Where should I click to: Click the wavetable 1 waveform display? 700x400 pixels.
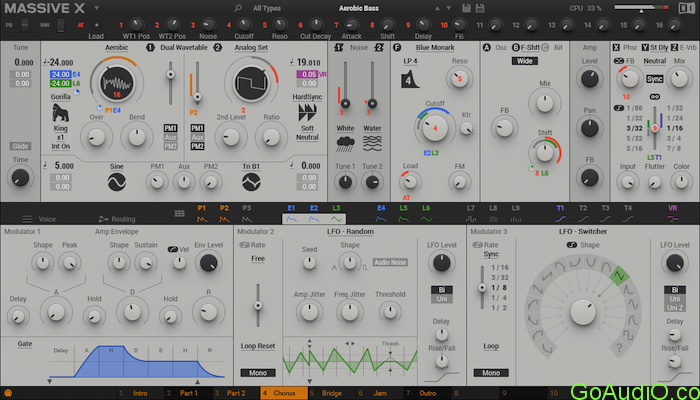(x=117, y=83)
